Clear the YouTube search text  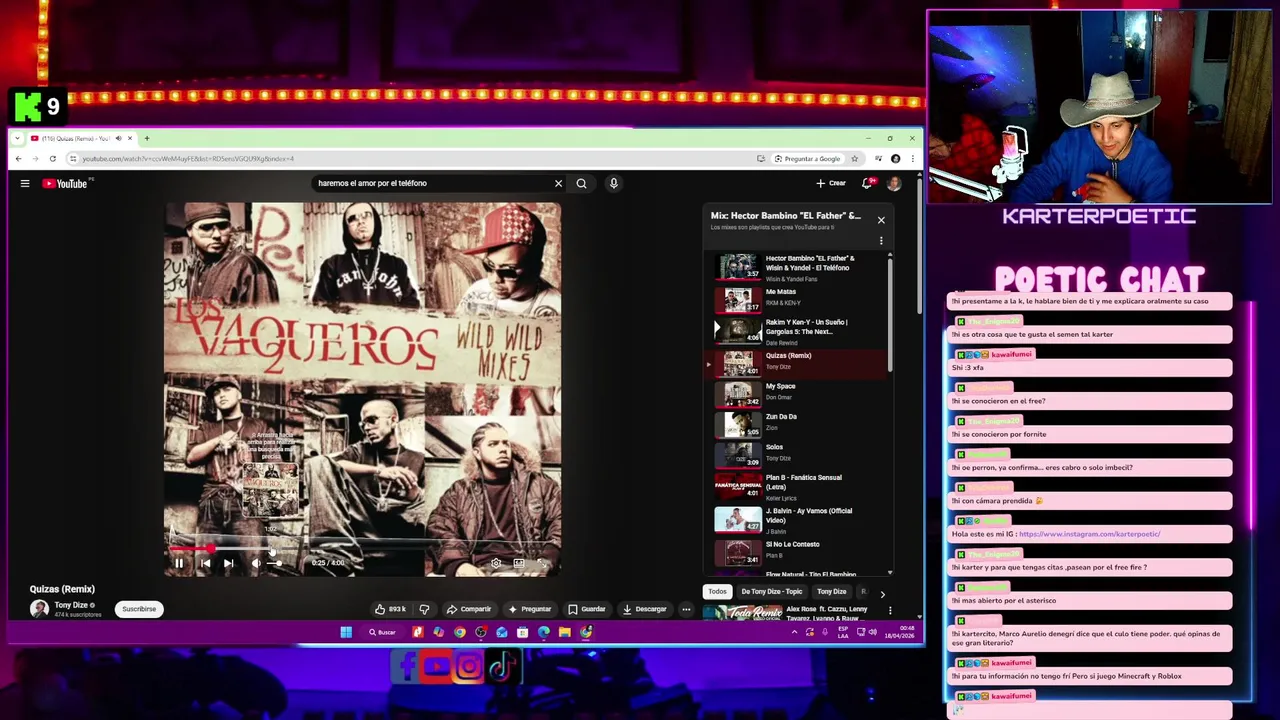tap(558, 183)
